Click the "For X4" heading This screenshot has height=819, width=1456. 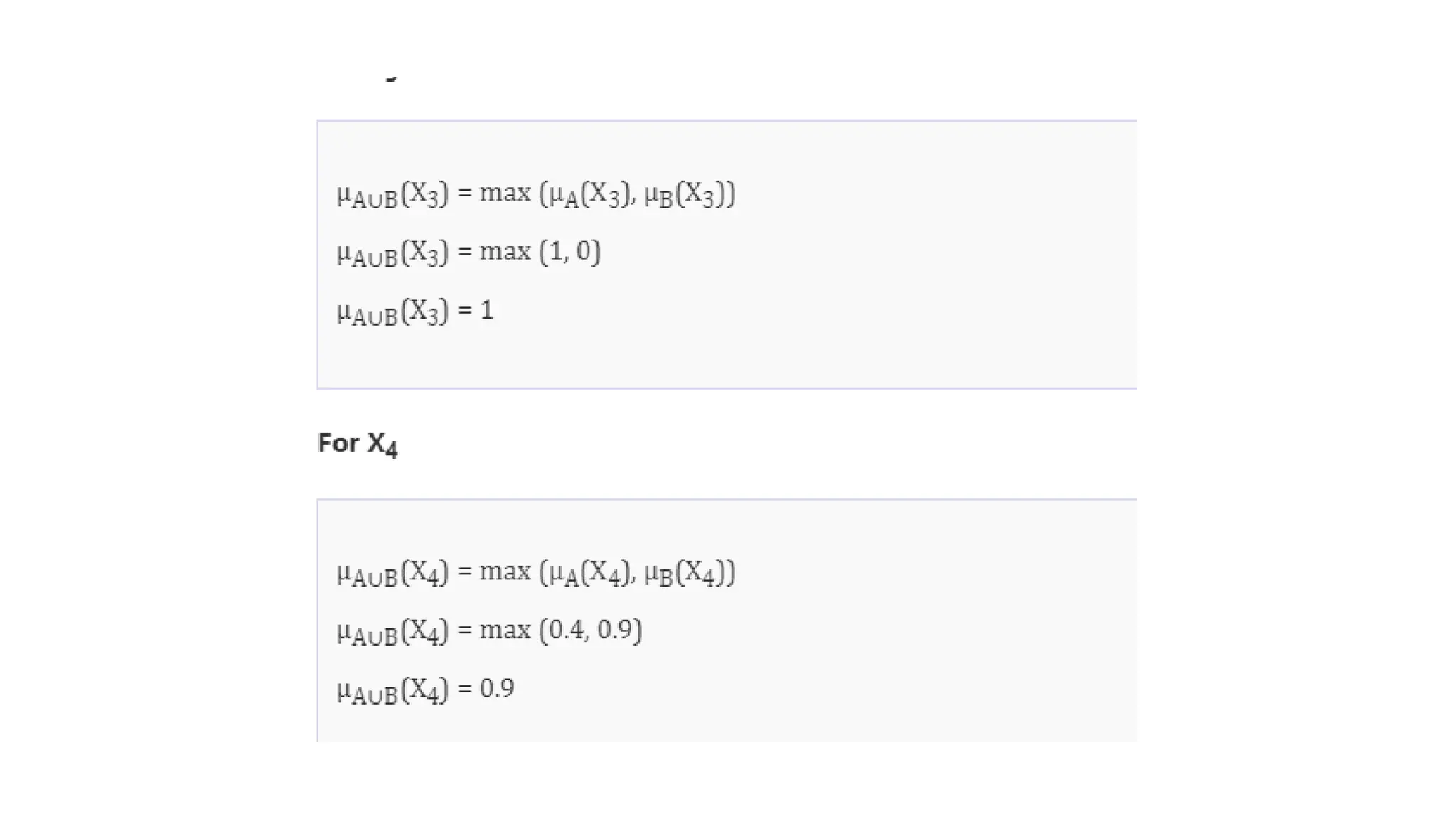click(358, 444)
